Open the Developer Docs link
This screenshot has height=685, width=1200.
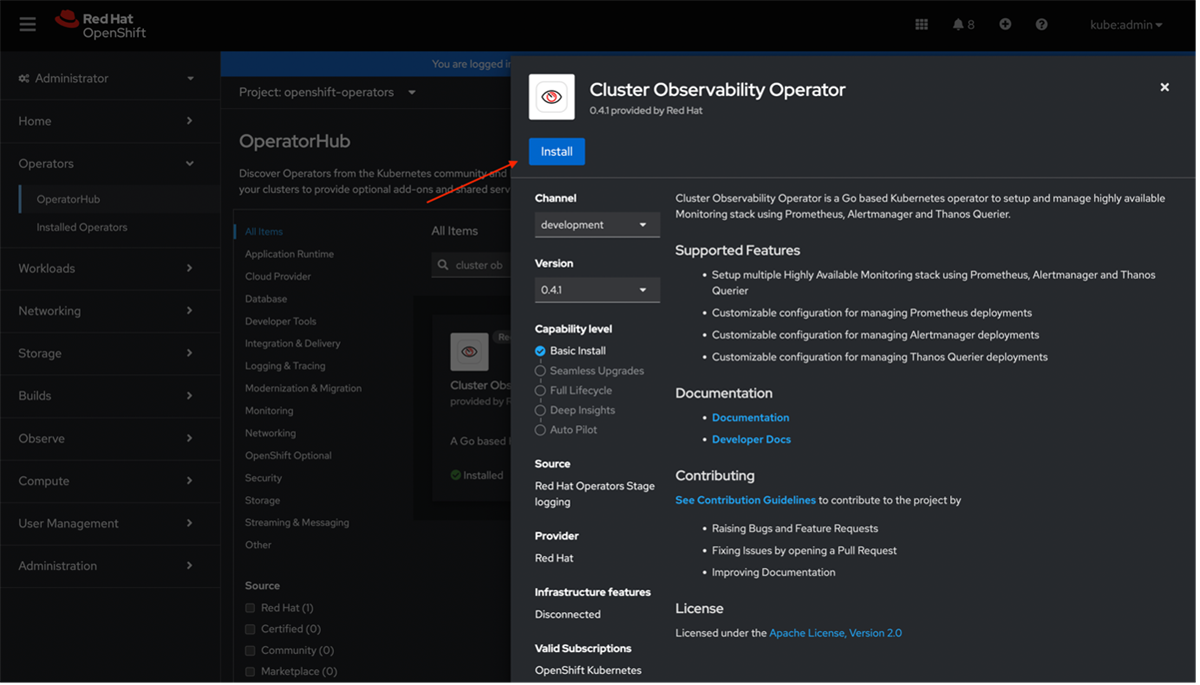[x=751, y=439]
